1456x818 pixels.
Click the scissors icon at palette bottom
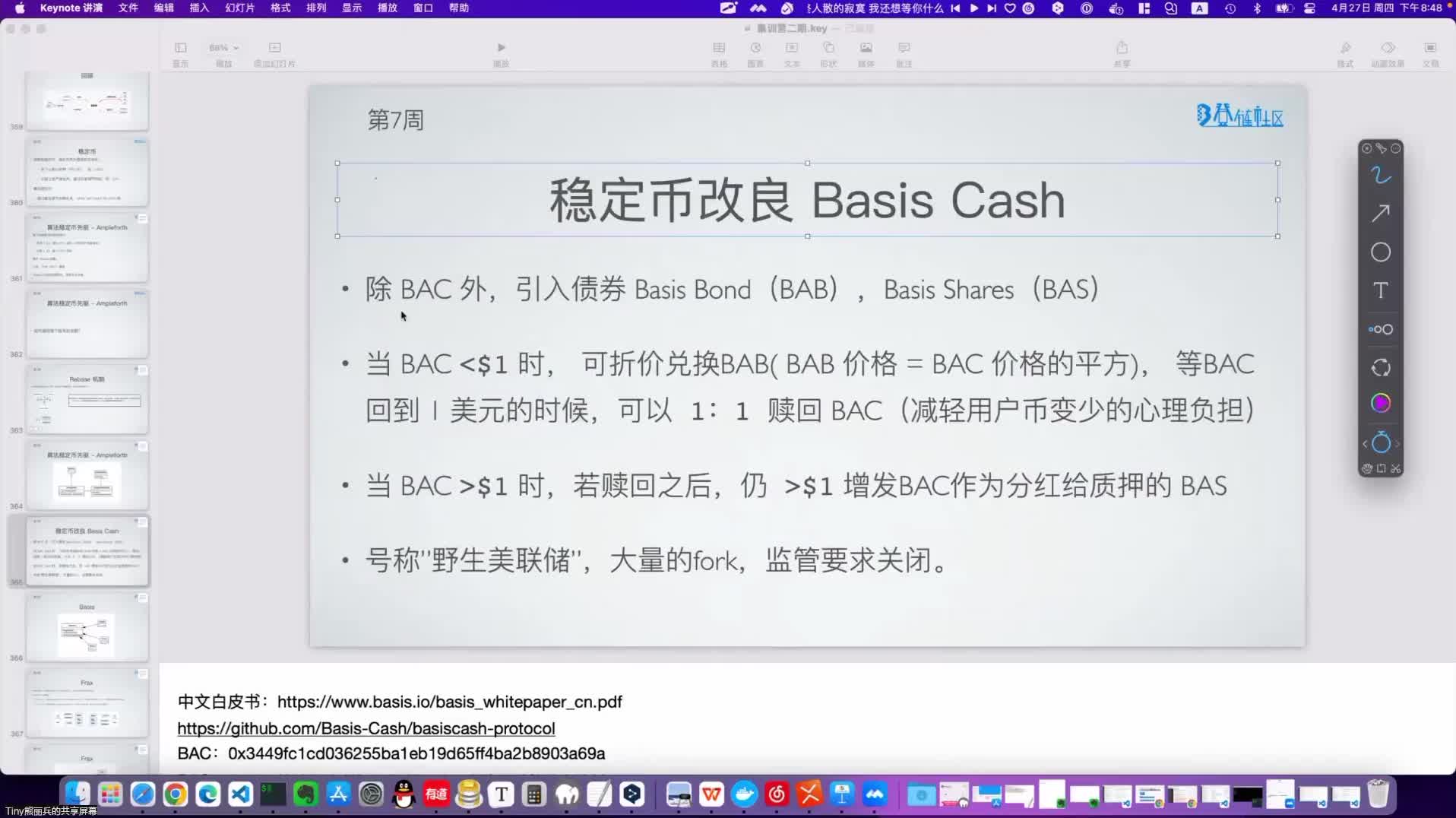[x=1395, y=468]
